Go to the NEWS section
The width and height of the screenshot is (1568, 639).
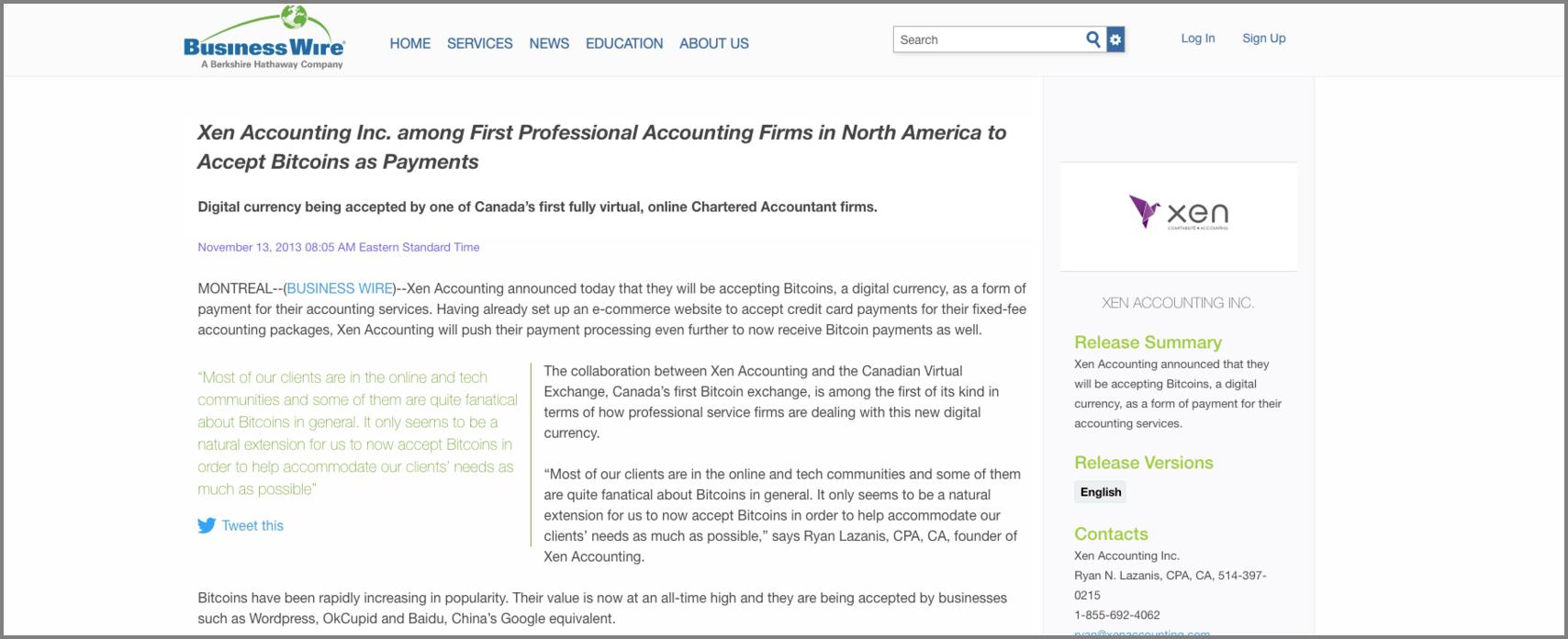(549, 43)
